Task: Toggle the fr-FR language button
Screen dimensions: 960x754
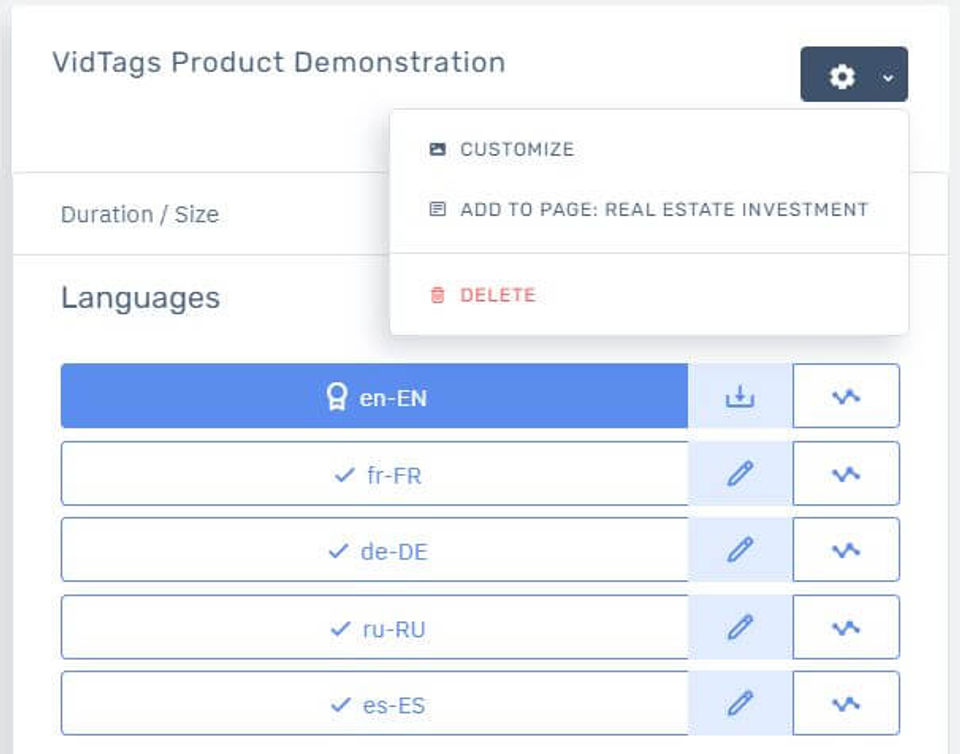Action: 375,474
